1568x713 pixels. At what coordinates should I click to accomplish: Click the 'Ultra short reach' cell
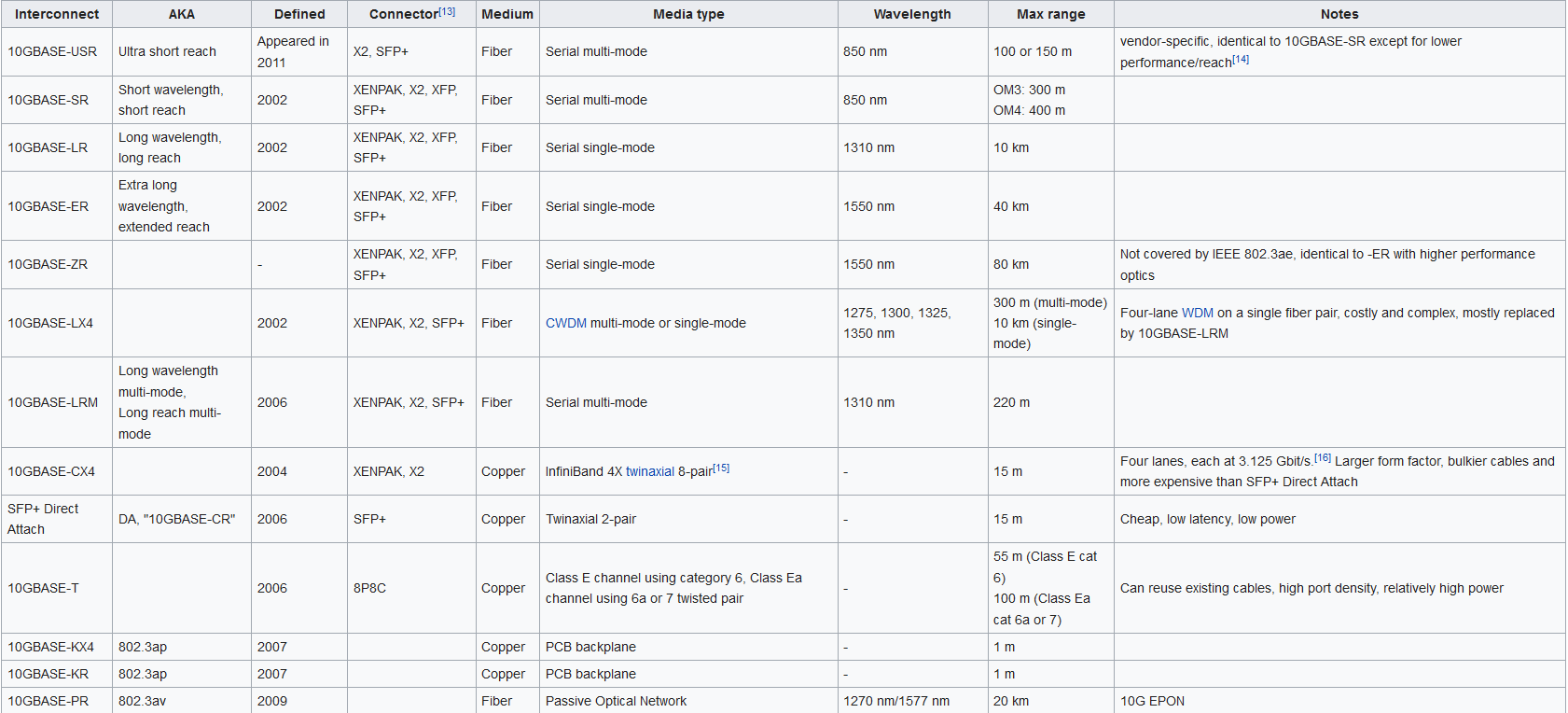pos(182,51)
